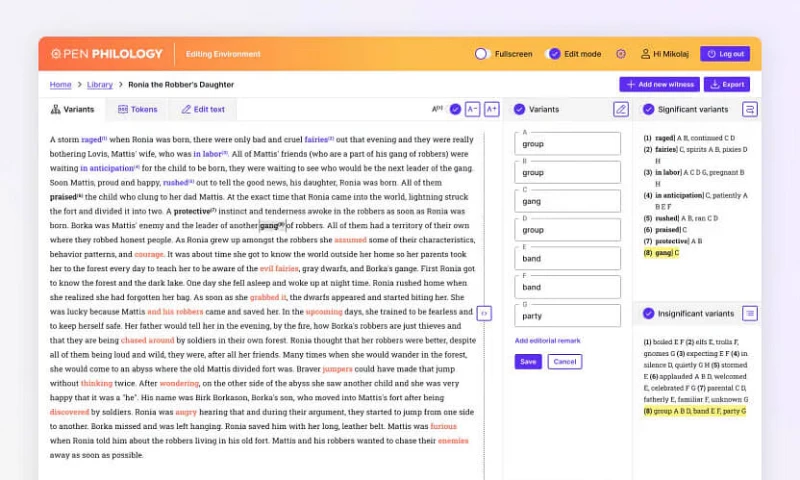Click the Save button
This screenshot has width=800, height=480.
click(x=528, y=362)
